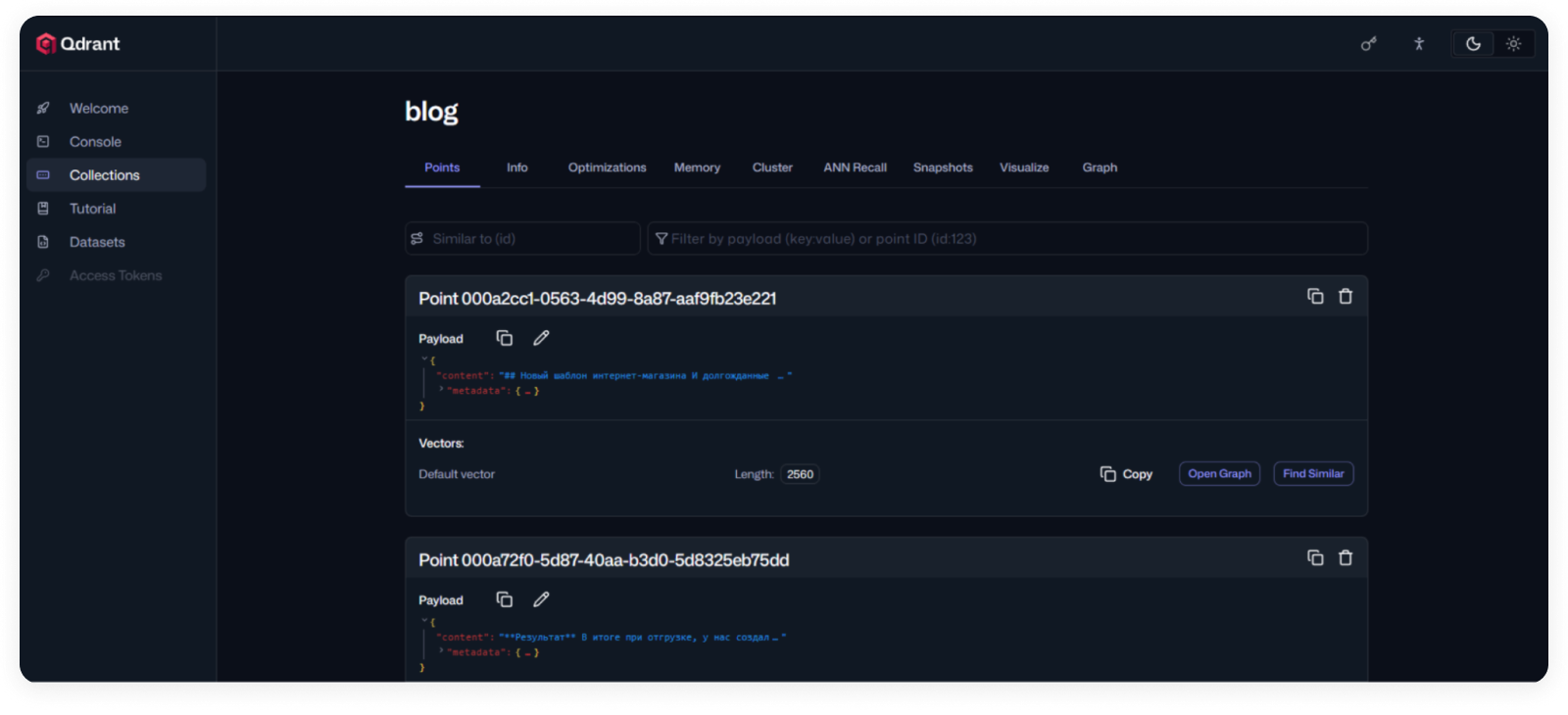This screenshot has height=715, width=1568.
Task: Switch to the Snapshots tab
Action: [943, 167]
